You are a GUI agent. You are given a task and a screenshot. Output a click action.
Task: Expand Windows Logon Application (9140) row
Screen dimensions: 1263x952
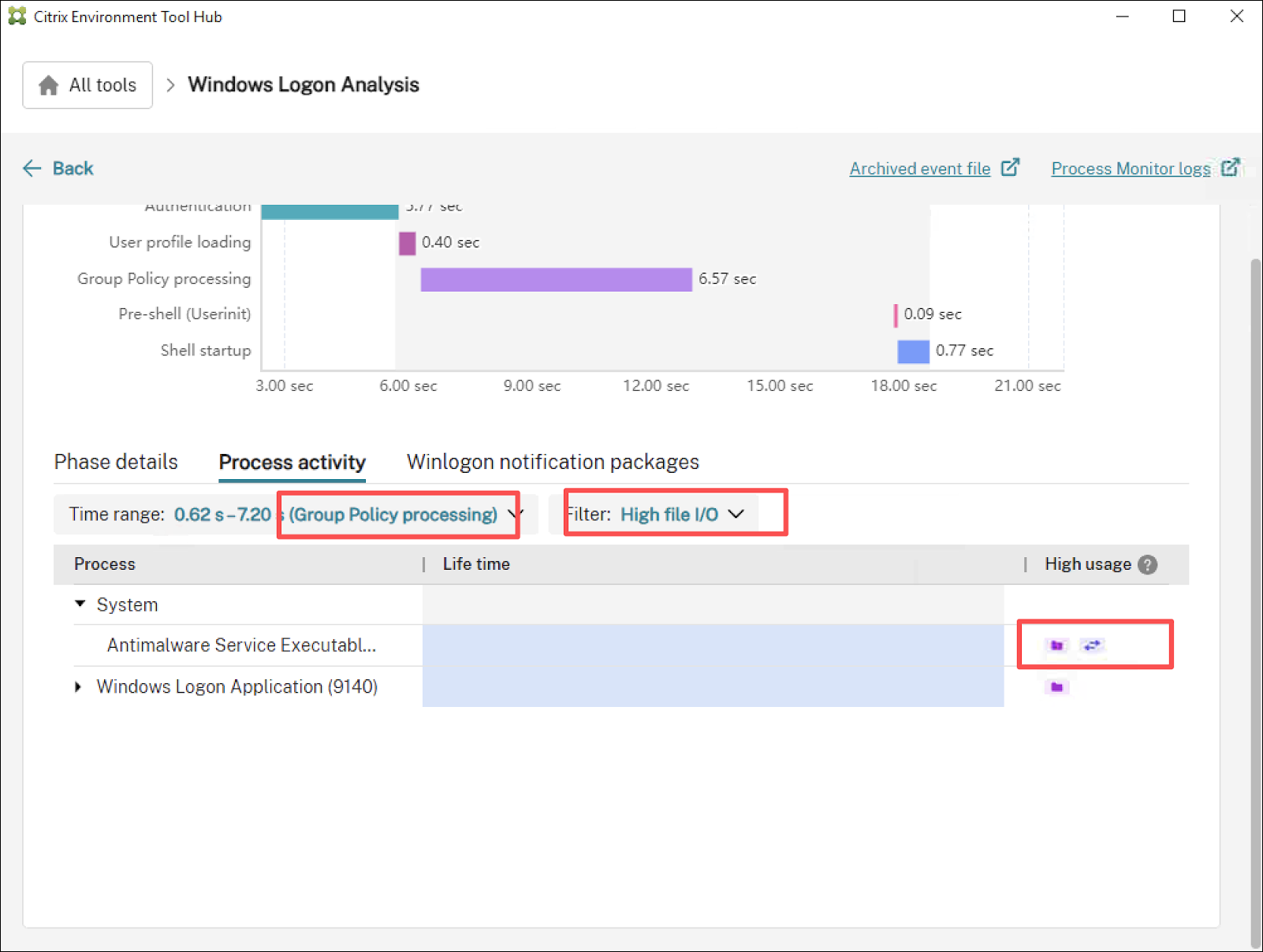78,687
